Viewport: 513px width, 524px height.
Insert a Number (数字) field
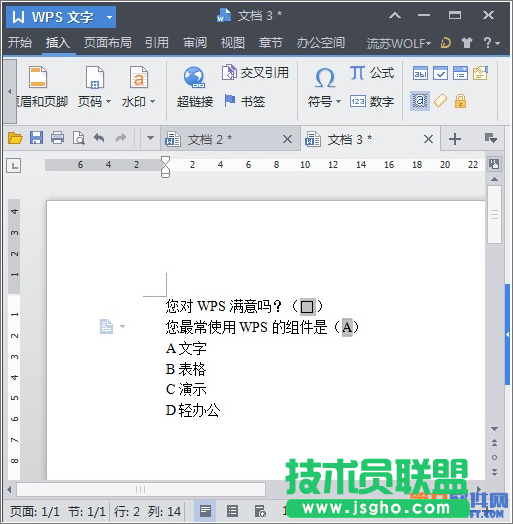[372, 101]
